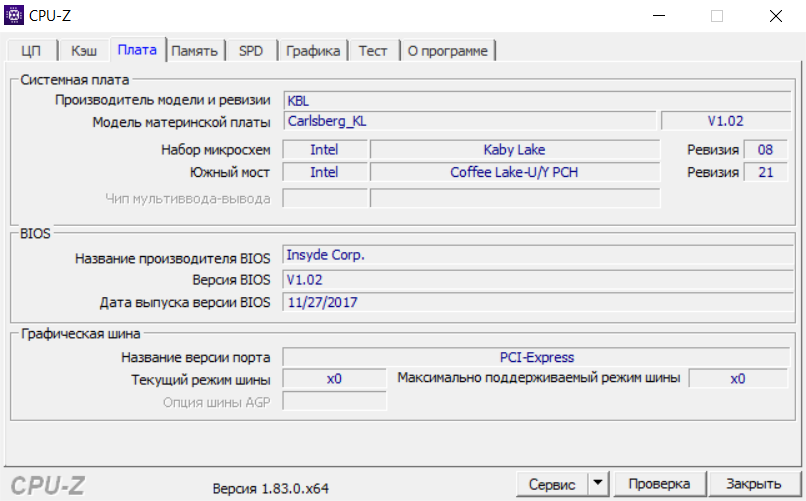Click the current bus mode x0 field
The image size is (806, 501).
334,379
